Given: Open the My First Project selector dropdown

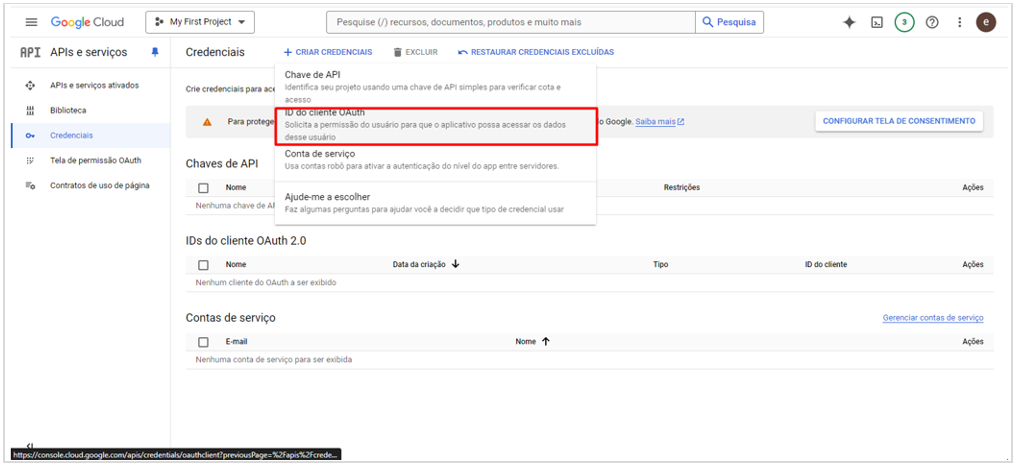Looking at the screenshot, I should pyautogui.click(x=200, y=22).
